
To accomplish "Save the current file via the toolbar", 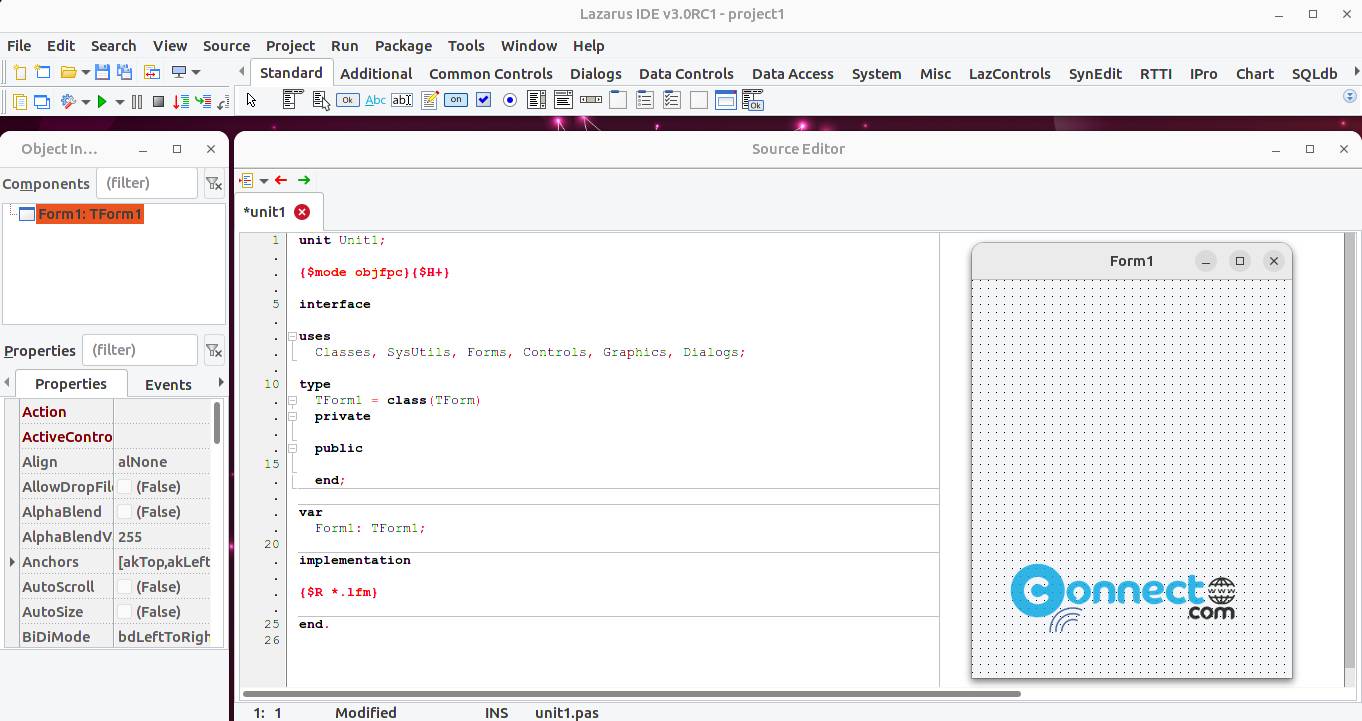I will coord(102,72).
